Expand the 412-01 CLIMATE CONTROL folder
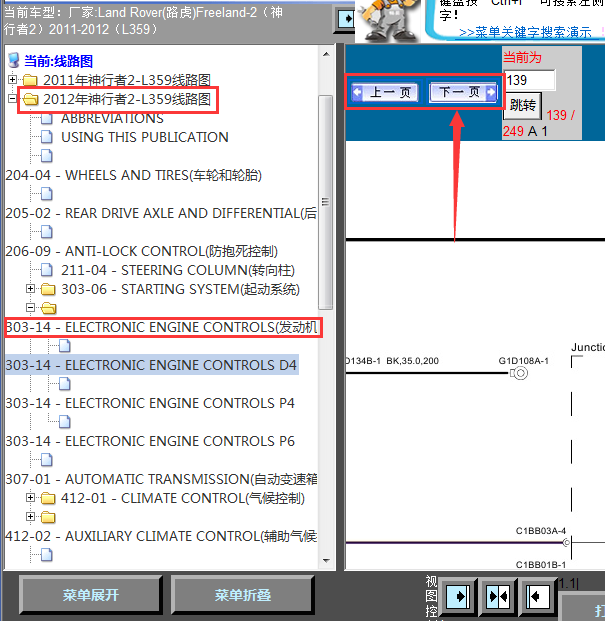 pos(30,498)
